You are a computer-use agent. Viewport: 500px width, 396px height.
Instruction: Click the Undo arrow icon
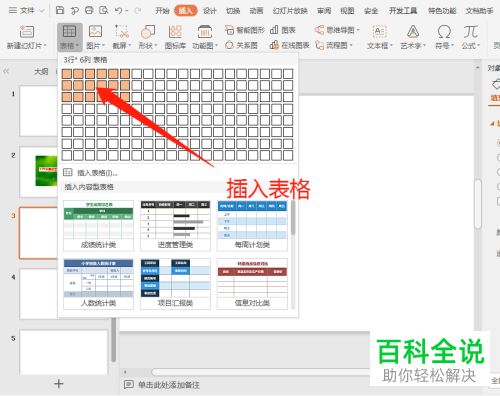(118, 11)
